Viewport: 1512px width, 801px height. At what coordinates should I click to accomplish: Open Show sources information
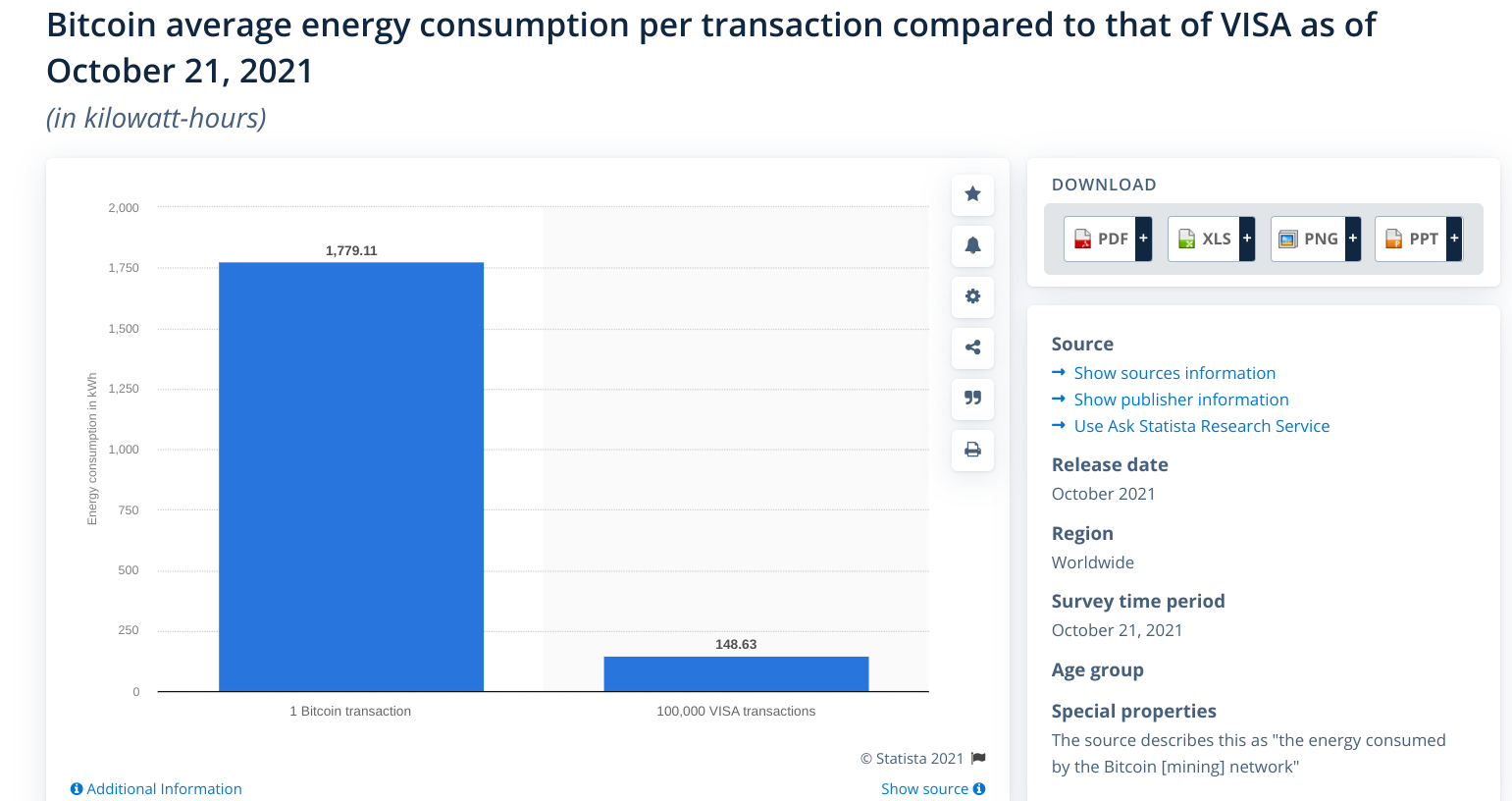point(1174,372)
